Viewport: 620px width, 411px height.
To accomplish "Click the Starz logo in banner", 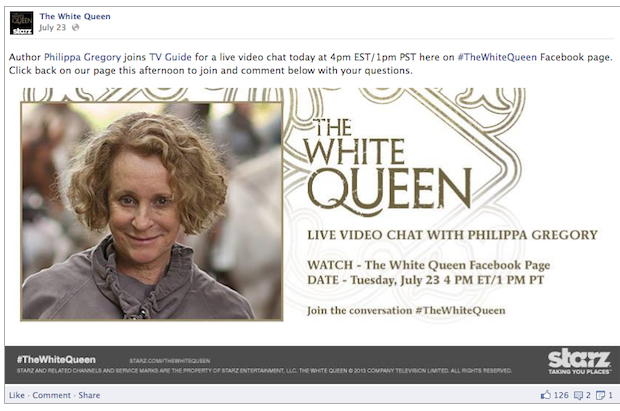I will [x=579, y=362].
